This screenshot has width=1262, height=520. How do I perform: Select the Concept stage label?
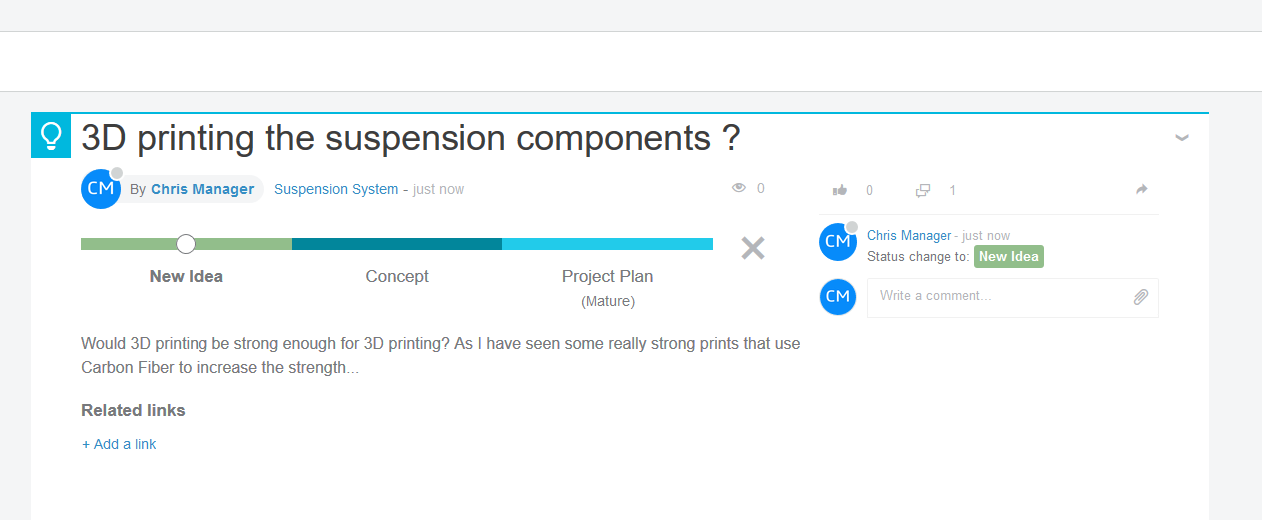(x=397, y=276)
